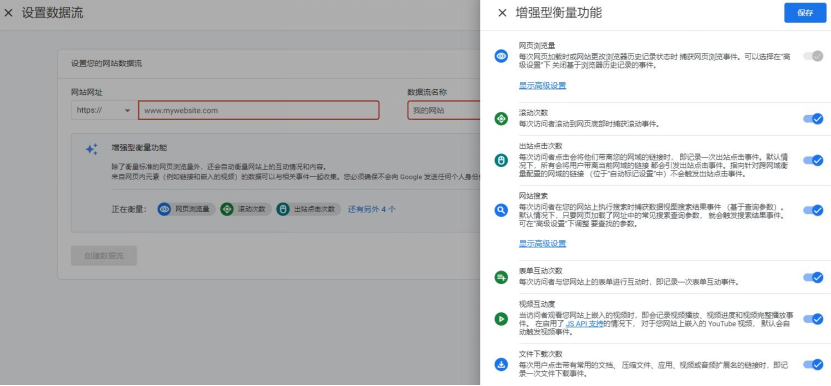Click the 表单互动次数 heading in panel
831x386 pixels.
pos(541,270)
